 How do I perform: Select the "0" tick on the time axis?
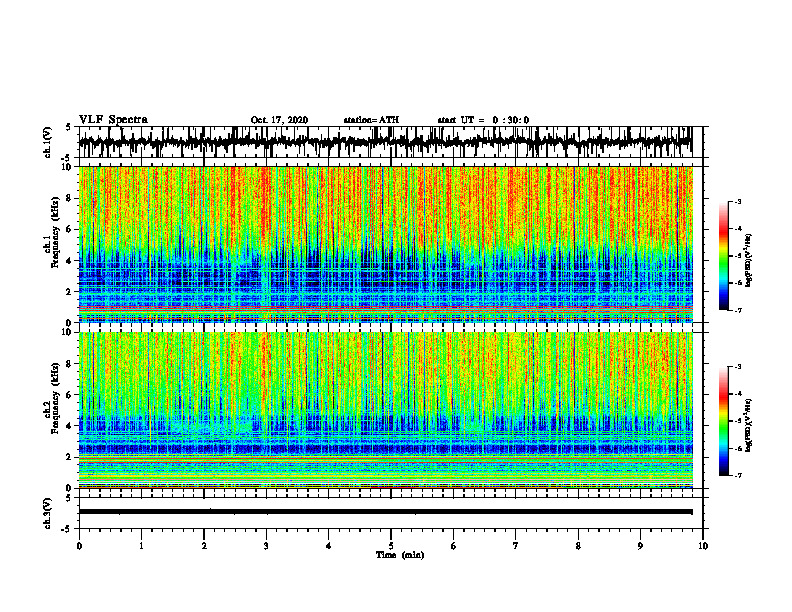tap(79, 546)
